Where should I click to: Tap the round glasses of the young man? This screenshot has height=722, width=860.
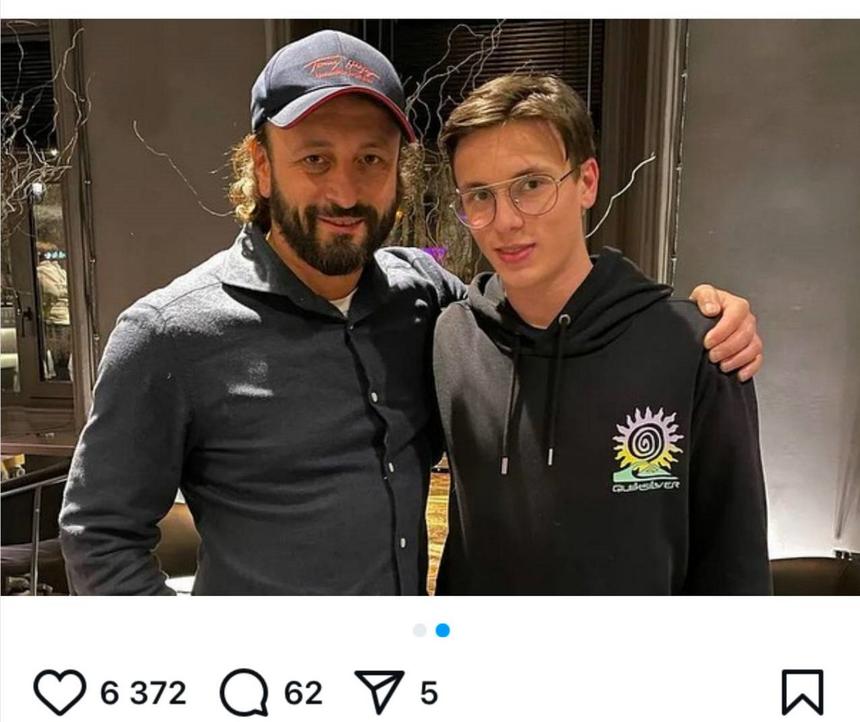coord(515,197)
